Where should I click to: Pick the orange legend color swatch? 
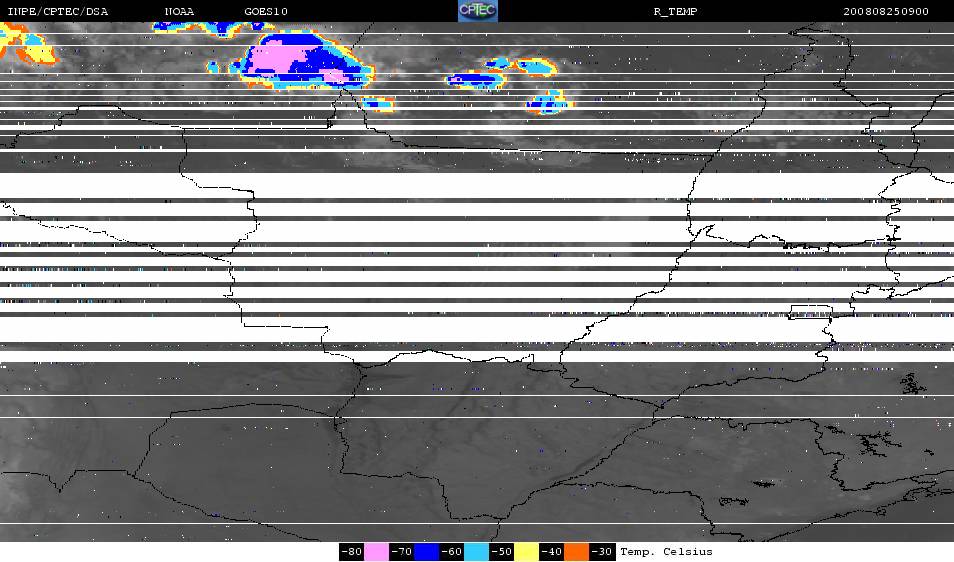click(x=576, y=552)
